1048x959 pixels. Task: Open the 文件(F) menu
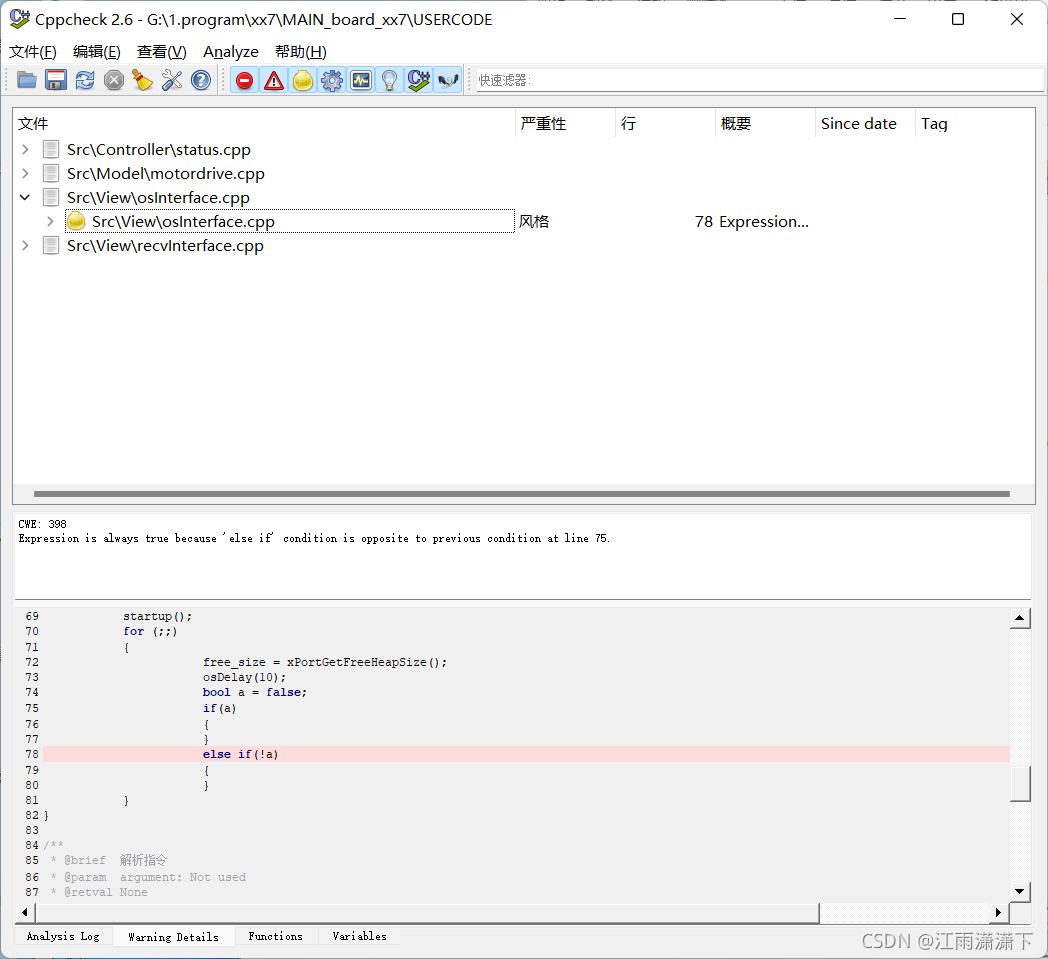33,51
